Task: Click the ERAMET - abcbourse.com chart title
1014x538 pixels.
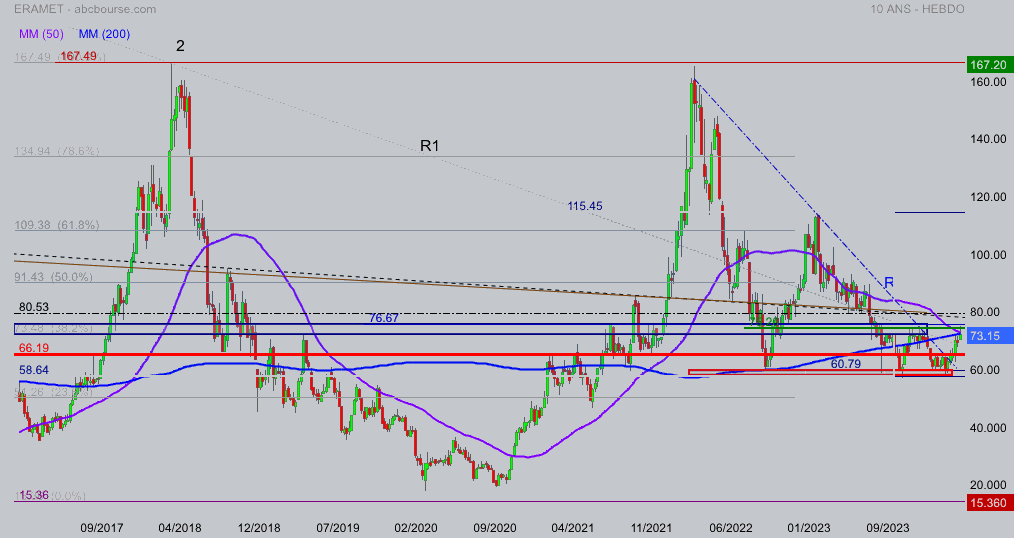Action: click(x=85, y=9)
